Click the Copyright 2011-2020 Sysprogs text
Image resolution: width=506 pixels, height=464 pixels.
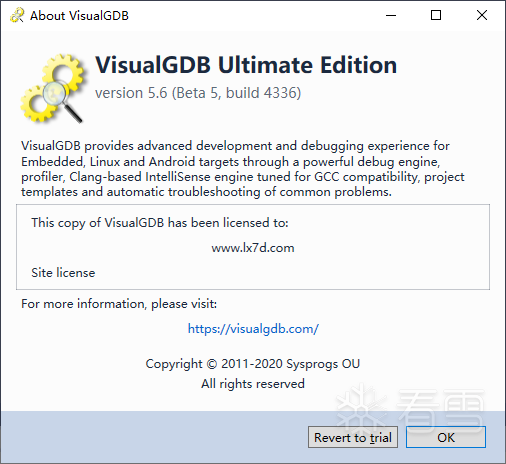(253, 364)
